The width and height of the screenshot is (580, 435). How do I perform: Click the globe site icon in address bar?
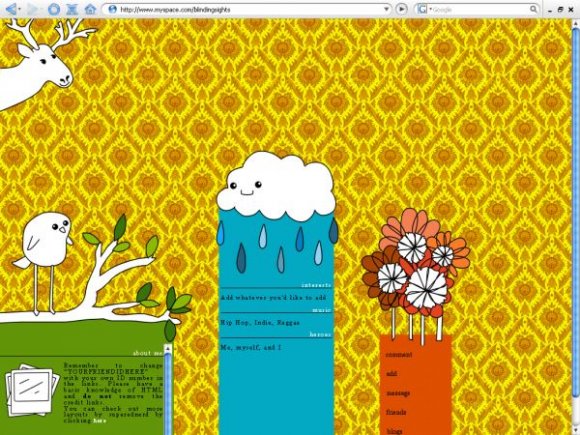(x=112, y=9)
